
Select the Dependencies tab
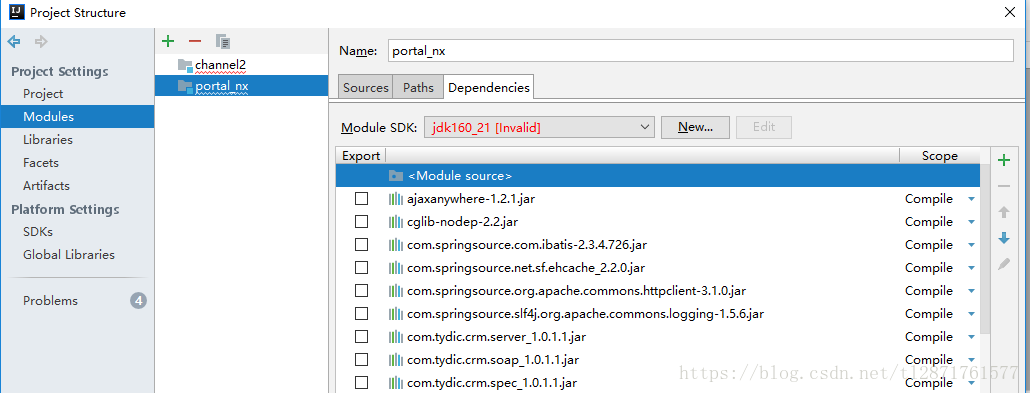489,87
